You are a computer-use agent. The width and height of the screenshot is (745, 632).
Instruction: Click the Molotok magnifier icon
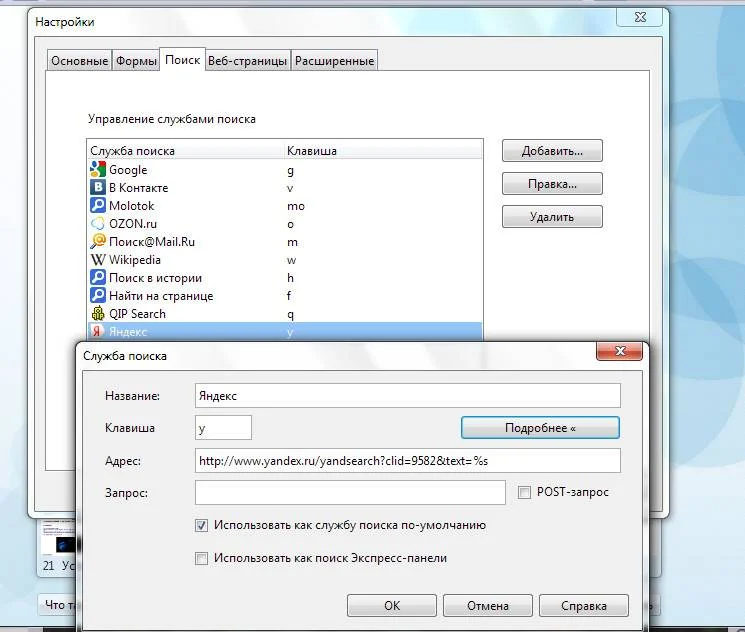click(97, 205)
